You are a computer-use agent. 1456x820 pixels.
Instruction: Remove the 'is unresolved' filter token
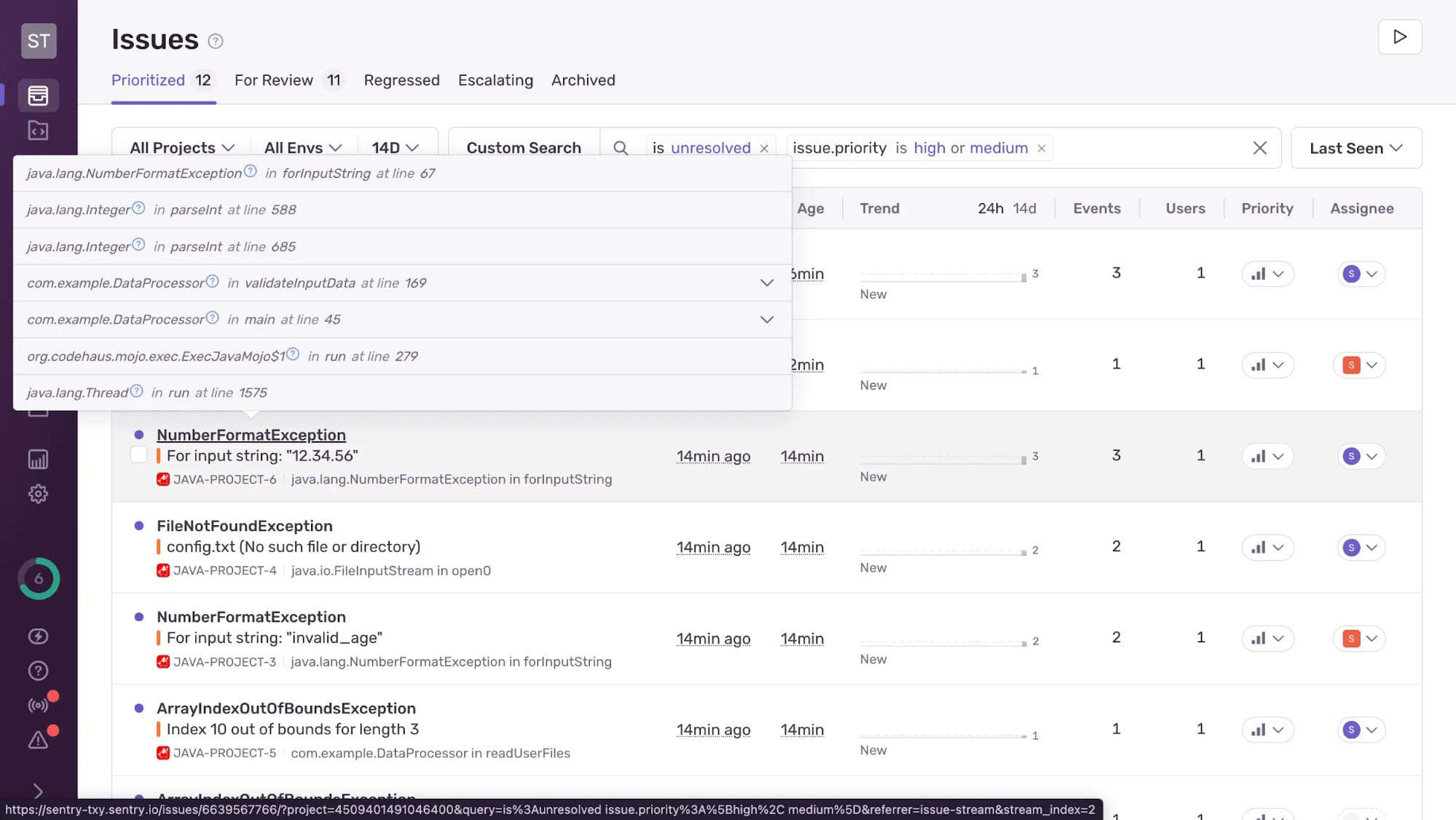[764, 149]
